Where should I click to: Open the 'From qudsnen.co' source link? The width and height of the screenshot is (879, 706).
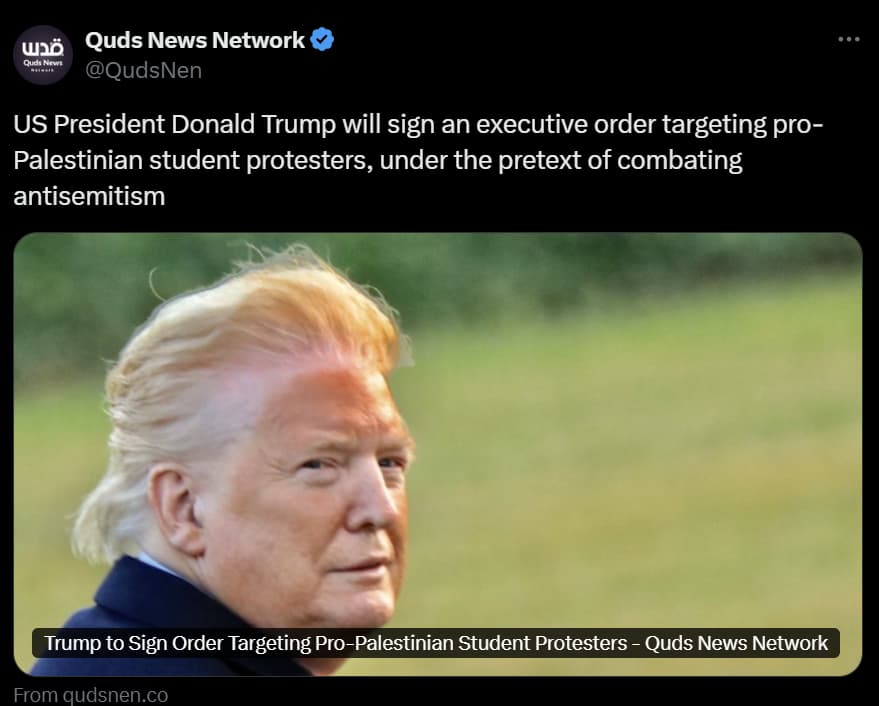point(91,695)
